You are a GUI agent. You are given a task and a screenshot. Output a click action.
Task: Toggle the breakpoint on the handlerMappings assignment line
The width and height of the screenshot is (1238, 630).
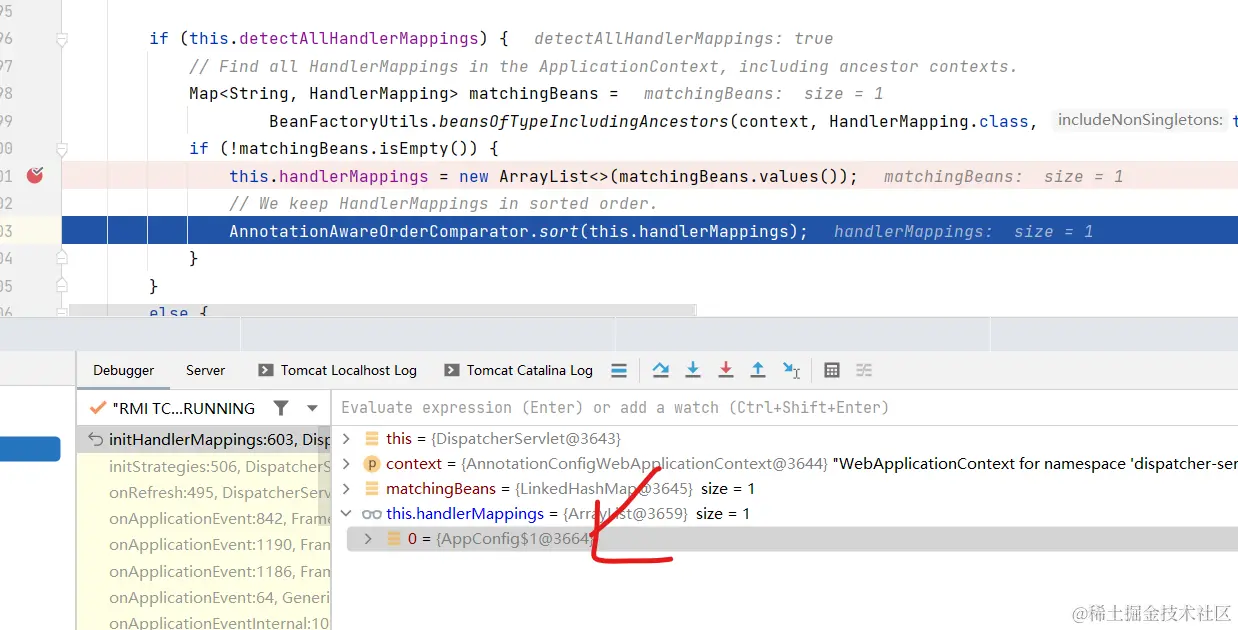36,176
